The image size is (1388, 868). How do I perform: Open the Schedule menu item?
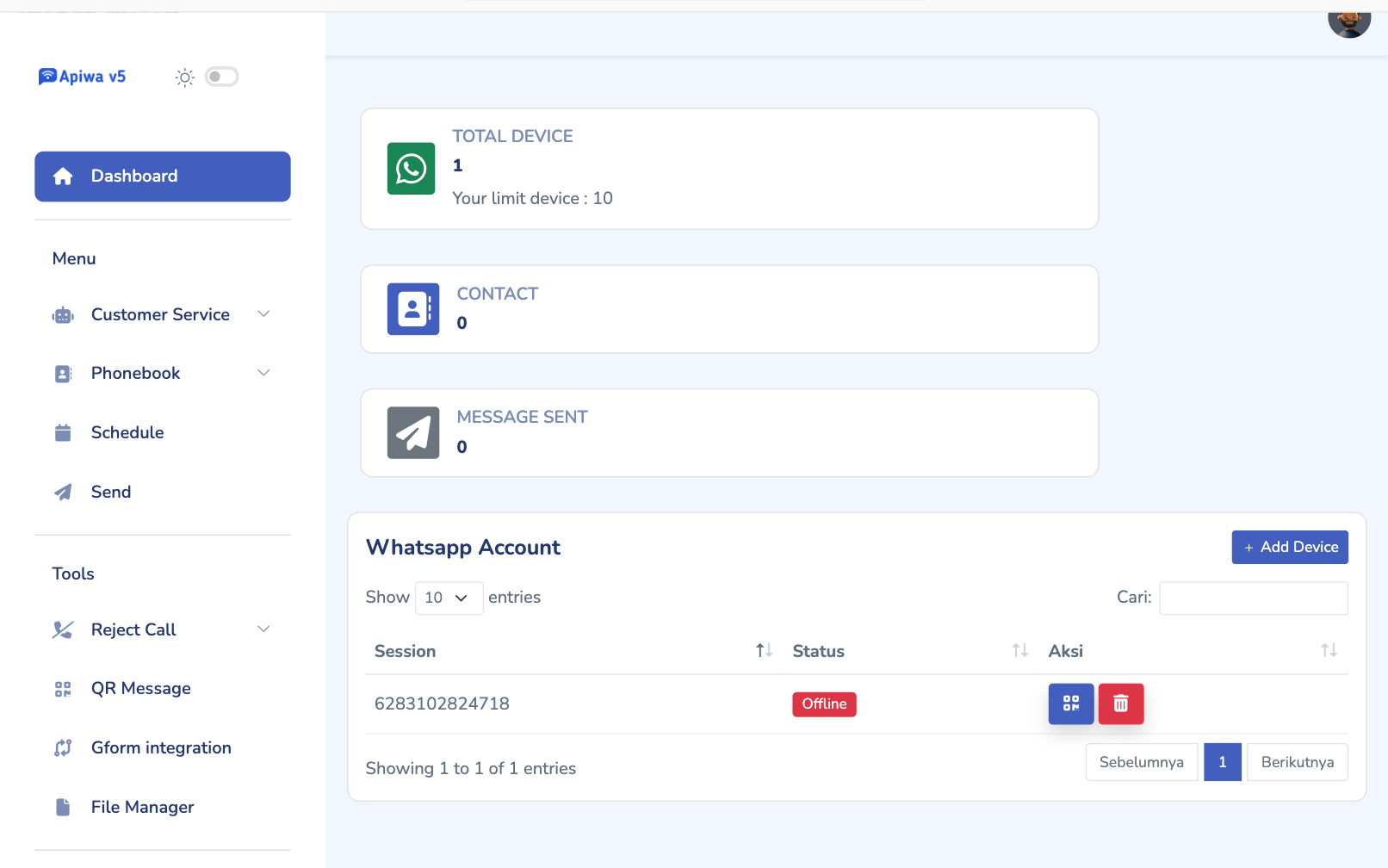[127, 432]
